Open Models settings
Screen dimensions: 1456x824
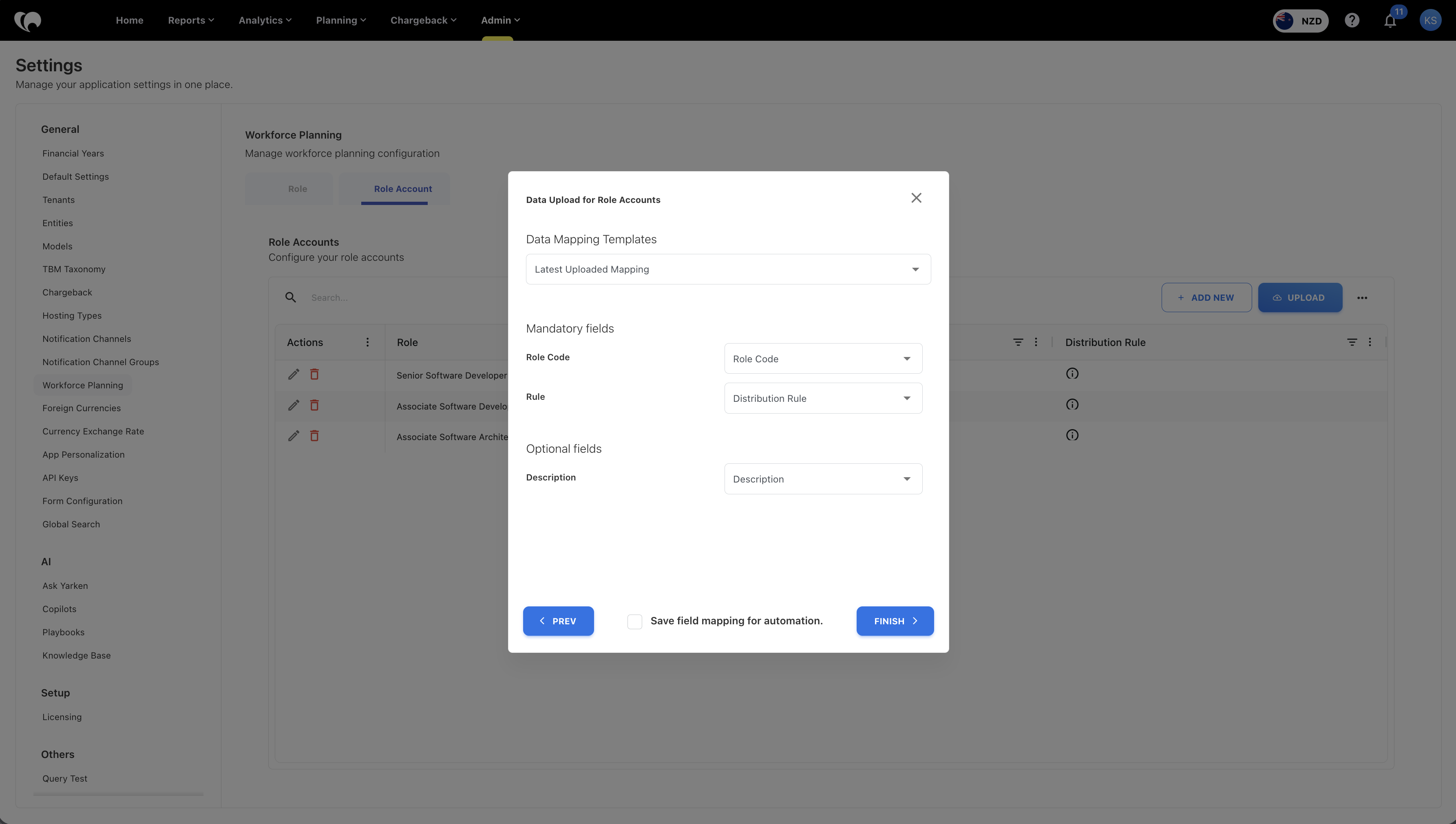(57, 246)
